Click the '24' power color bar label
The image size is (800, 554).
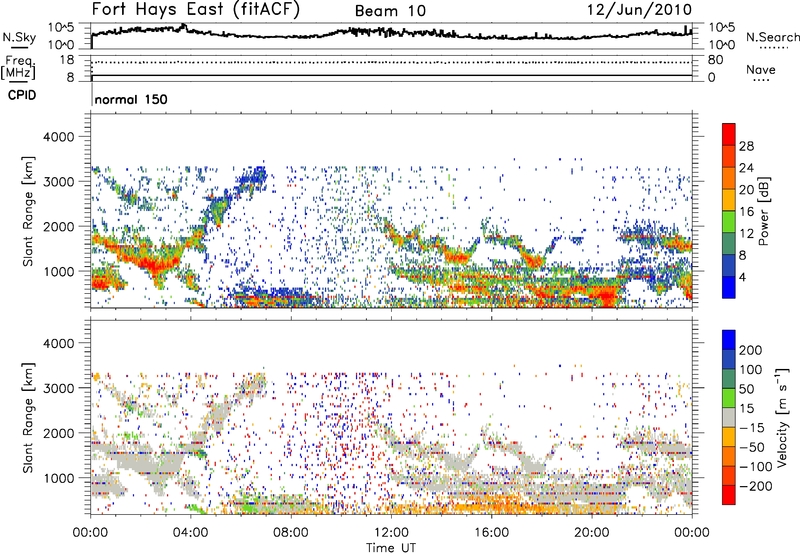(746, 168)
